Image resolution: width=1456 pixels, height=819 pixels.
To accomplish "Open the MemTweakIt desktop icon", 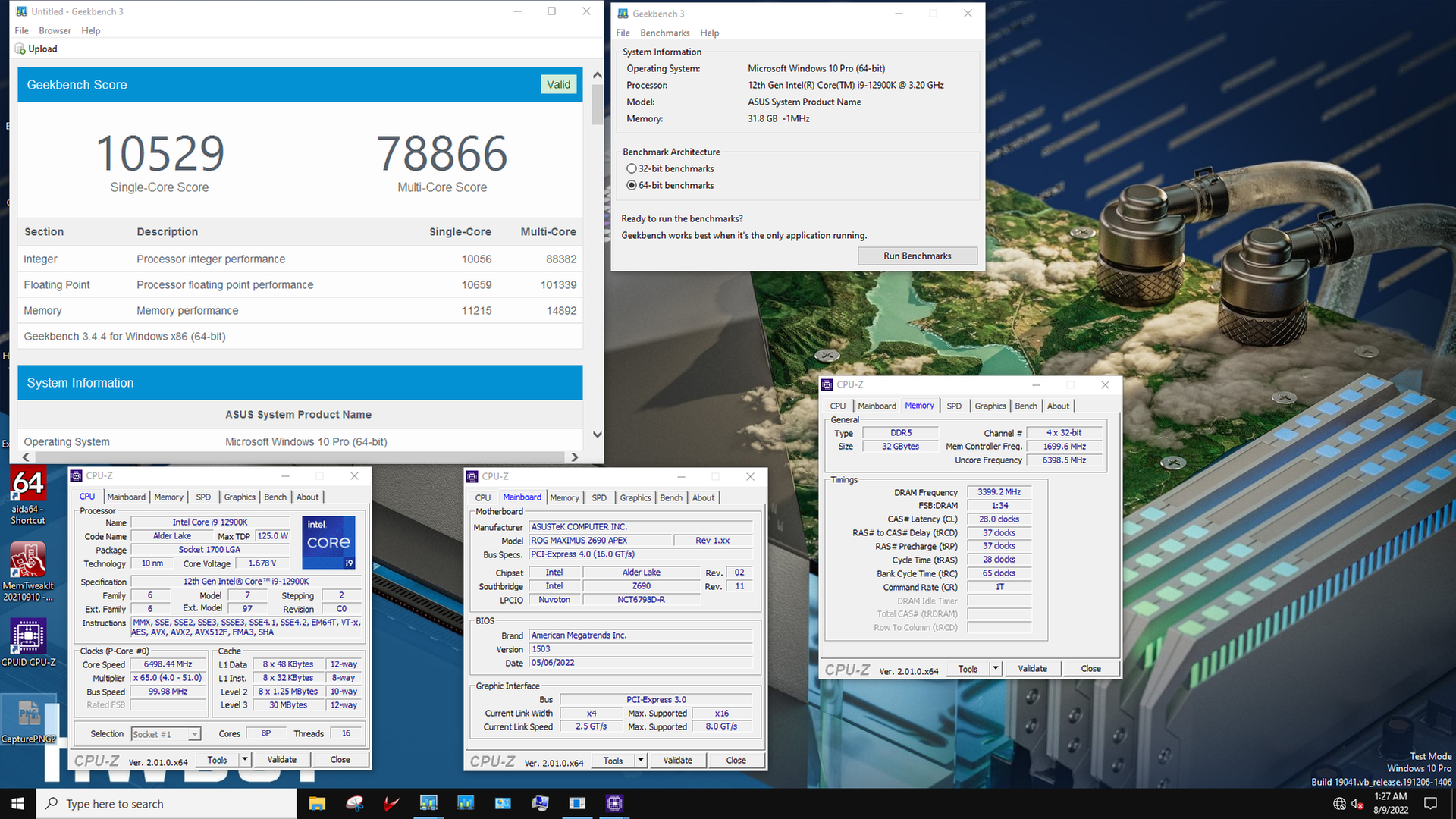I will click(28, 572).
